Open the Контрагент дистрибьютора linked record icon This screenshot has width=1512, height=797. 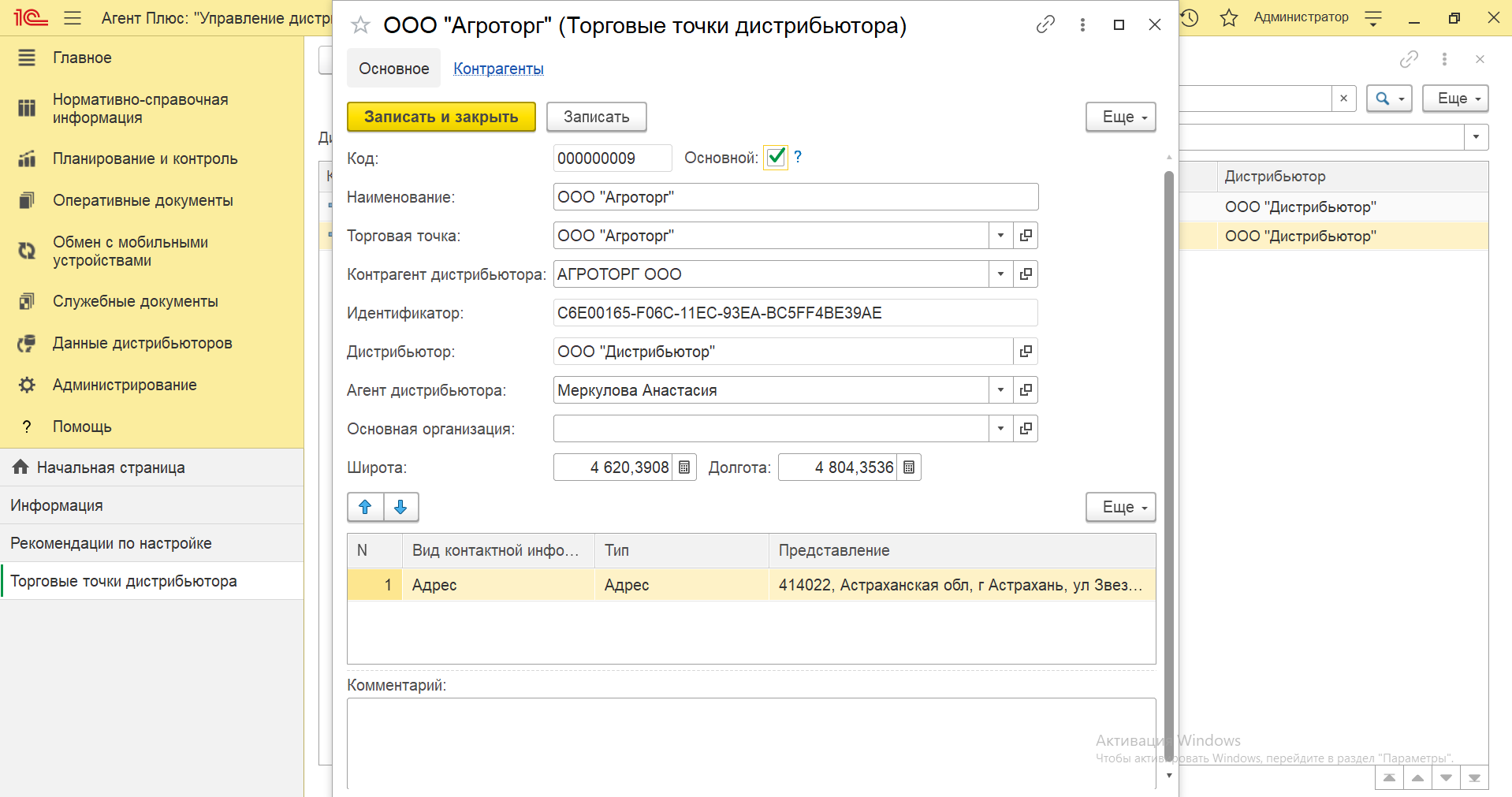pyautogui.click(x=1026, y=274)
